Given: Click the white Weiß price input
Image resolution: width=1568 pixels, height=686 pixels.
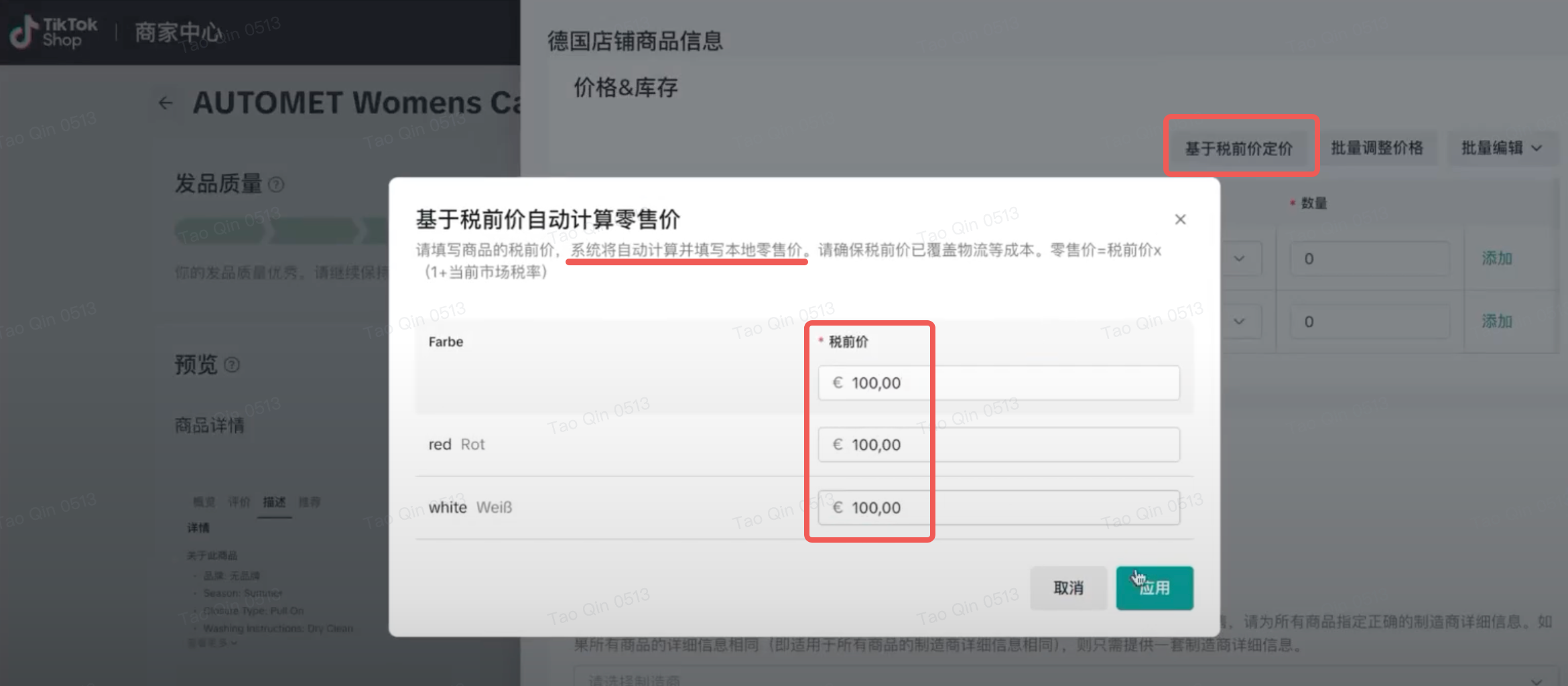Looking at the screenshot, I should [x=998, y=508].
